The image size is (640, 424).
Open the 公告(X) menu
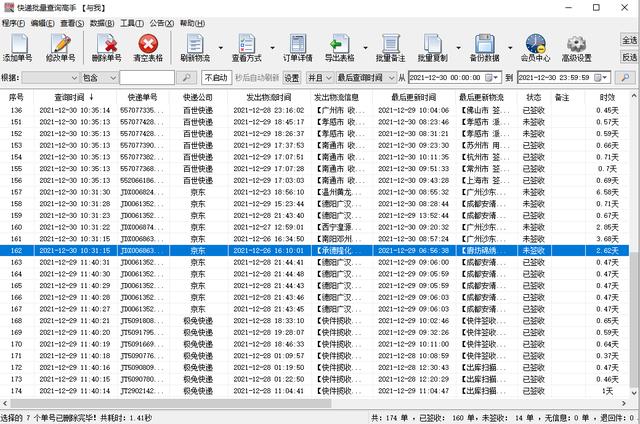coord(161,23)
